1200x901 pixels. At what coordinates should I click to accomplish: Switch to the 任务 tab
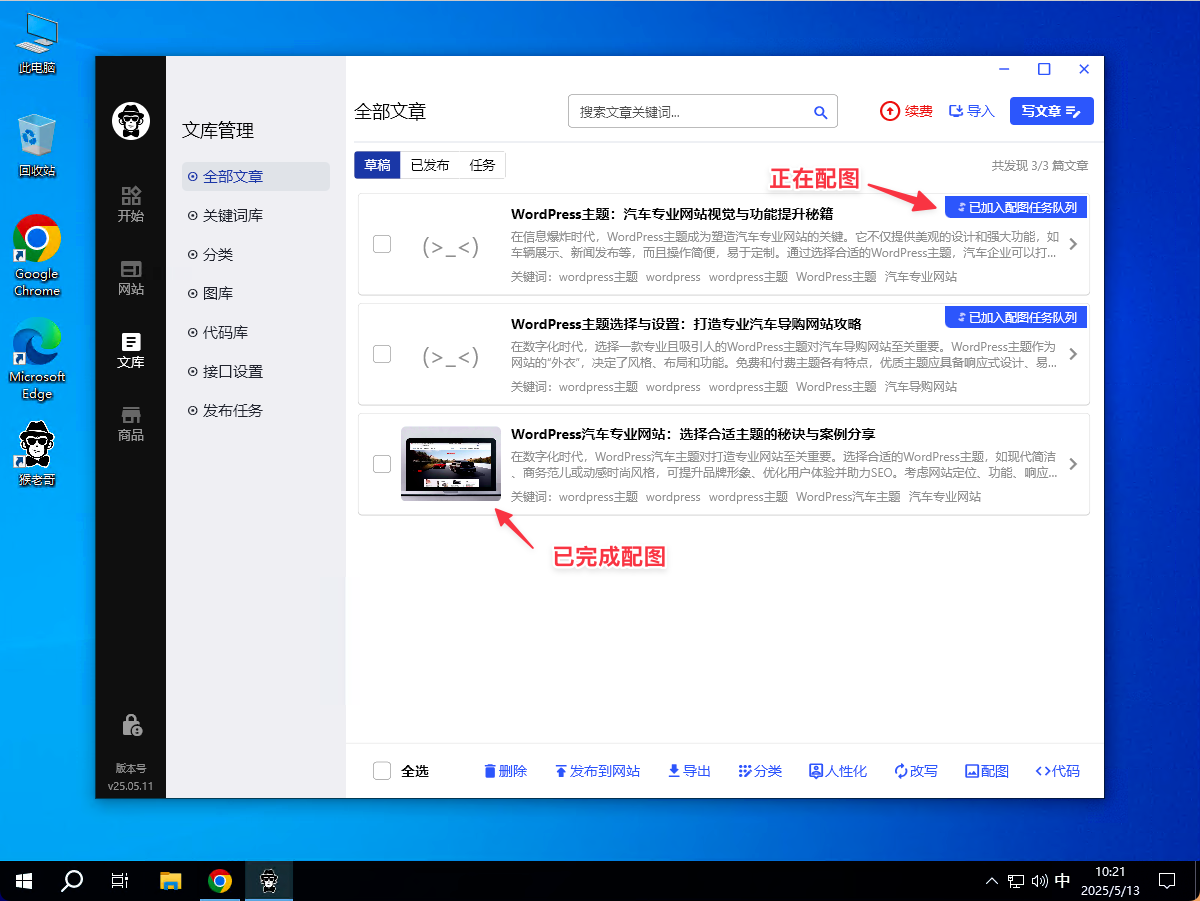pos(482,165)
